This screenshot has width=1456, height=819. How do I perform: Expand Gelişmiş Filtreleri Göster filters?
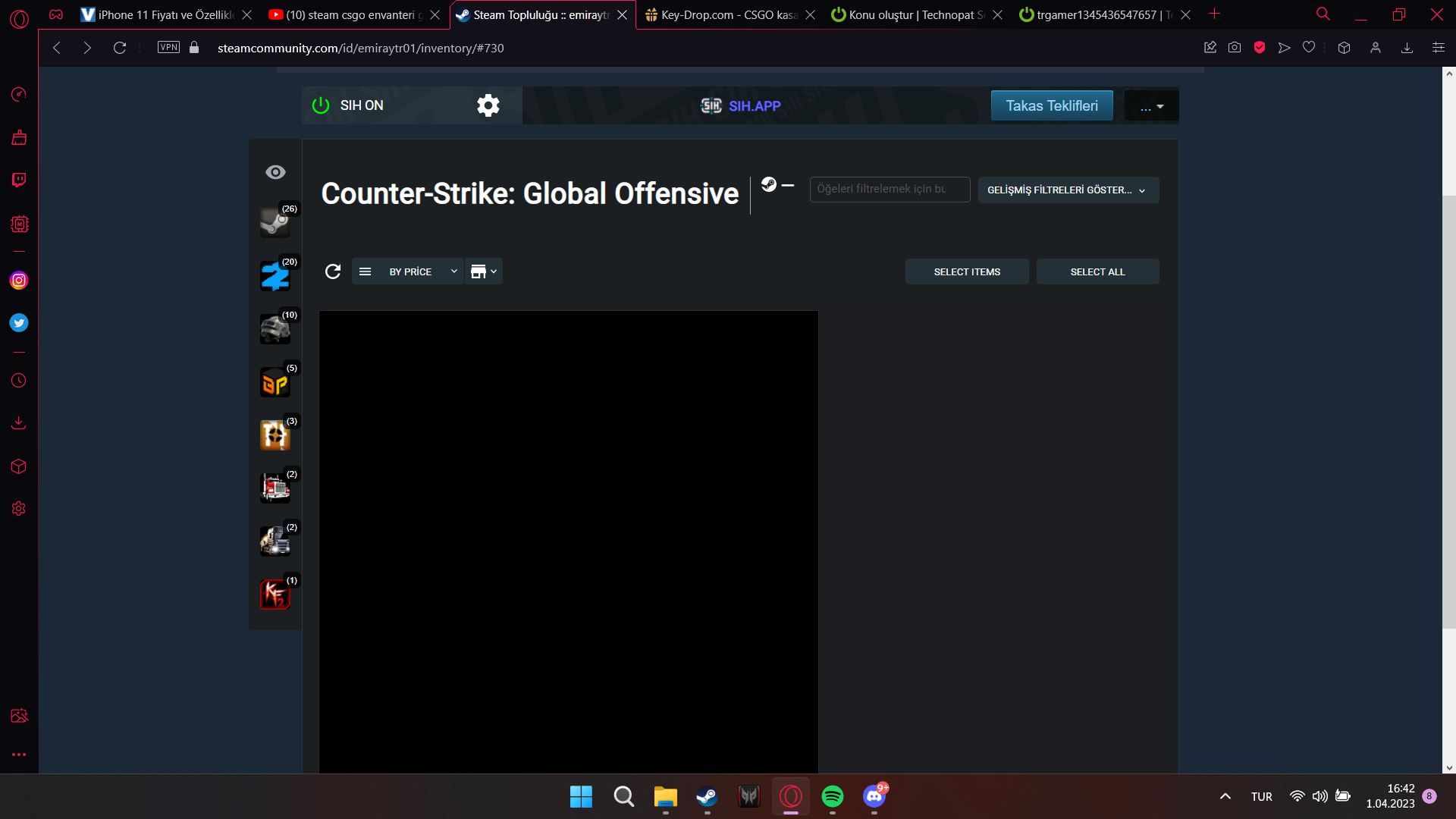coord(1068,190)
